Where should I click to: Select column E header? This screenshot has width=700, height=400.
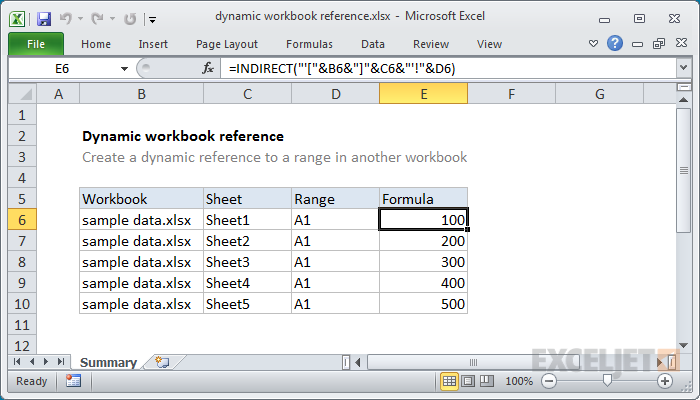pyautogui.click(x=423, y=94)
